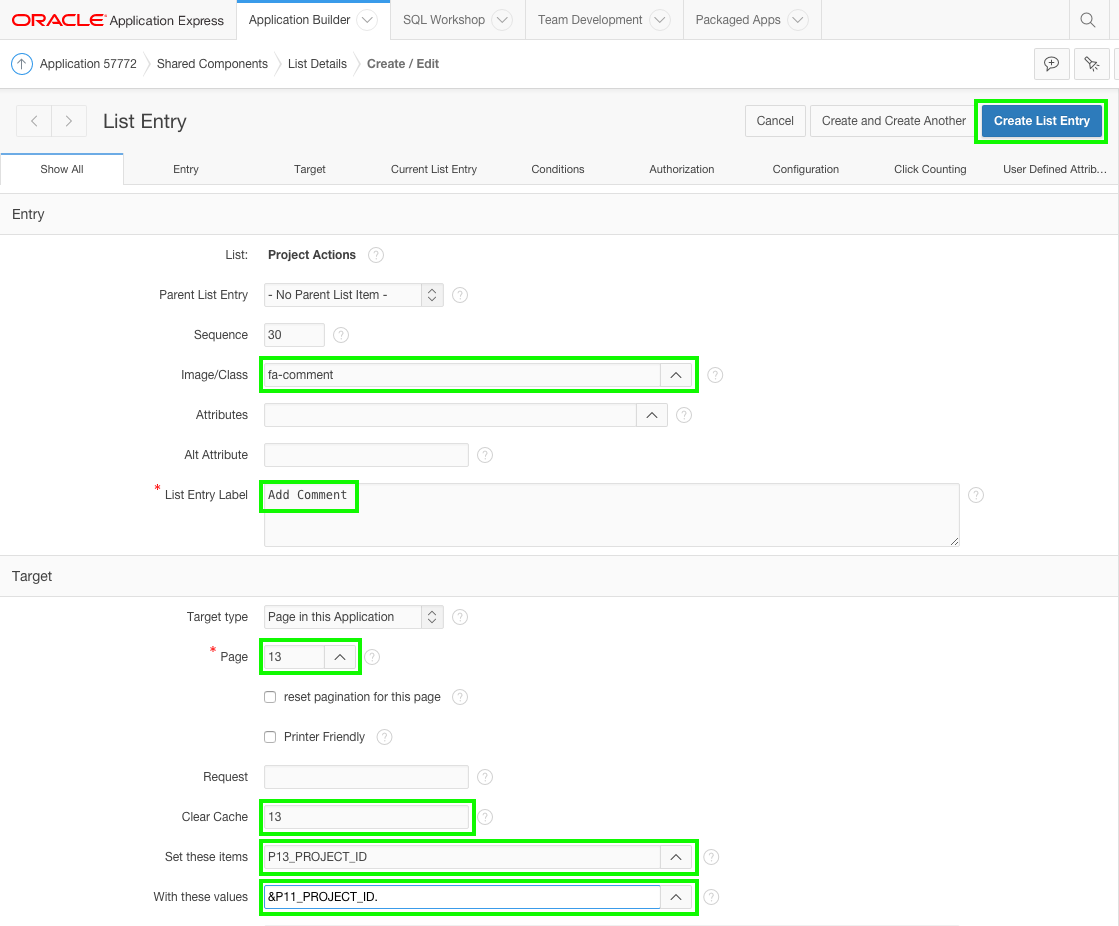Check the Printer Friendly checkbox
1119x926 pixels.
[x=269, y=737]
